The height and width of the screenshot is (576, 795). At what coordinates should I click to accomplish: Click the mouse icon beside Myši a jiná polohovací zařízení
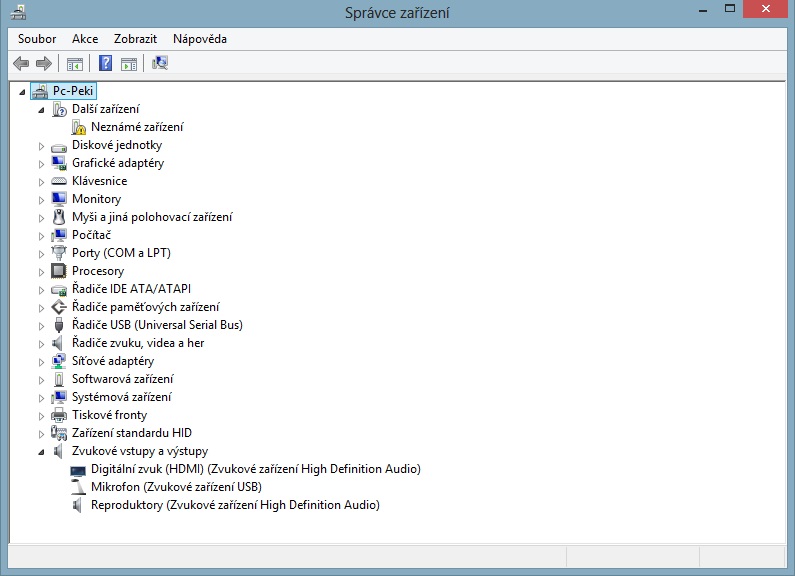coord(59,217)
